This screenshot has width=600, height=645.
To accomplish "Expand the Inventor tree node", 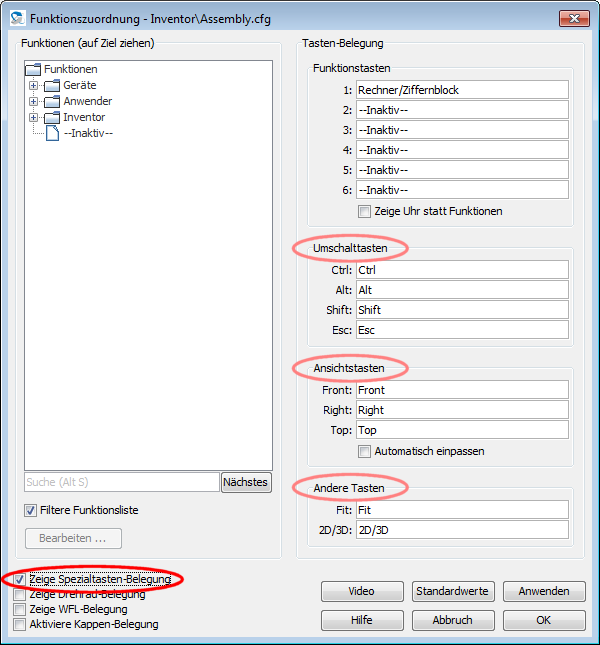I will click(x=33, y=118).
